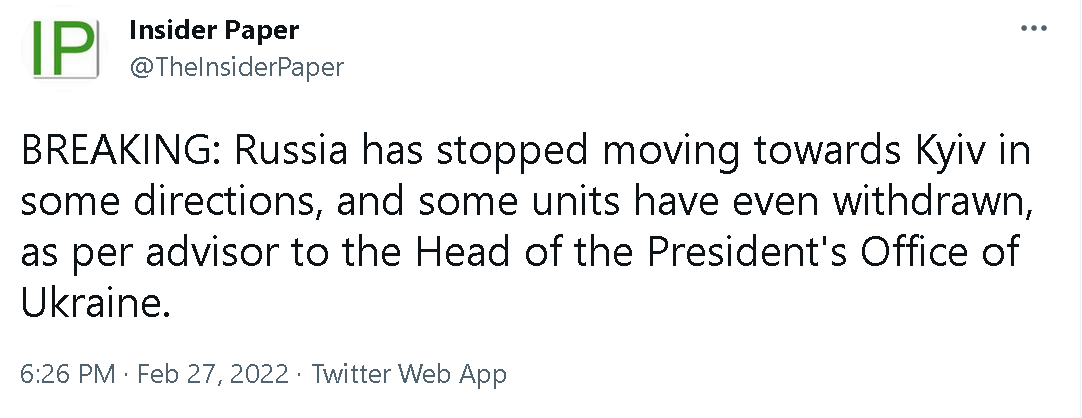Open the Insider Paper display name
The image size is (1082, 418).
[214, 30]
